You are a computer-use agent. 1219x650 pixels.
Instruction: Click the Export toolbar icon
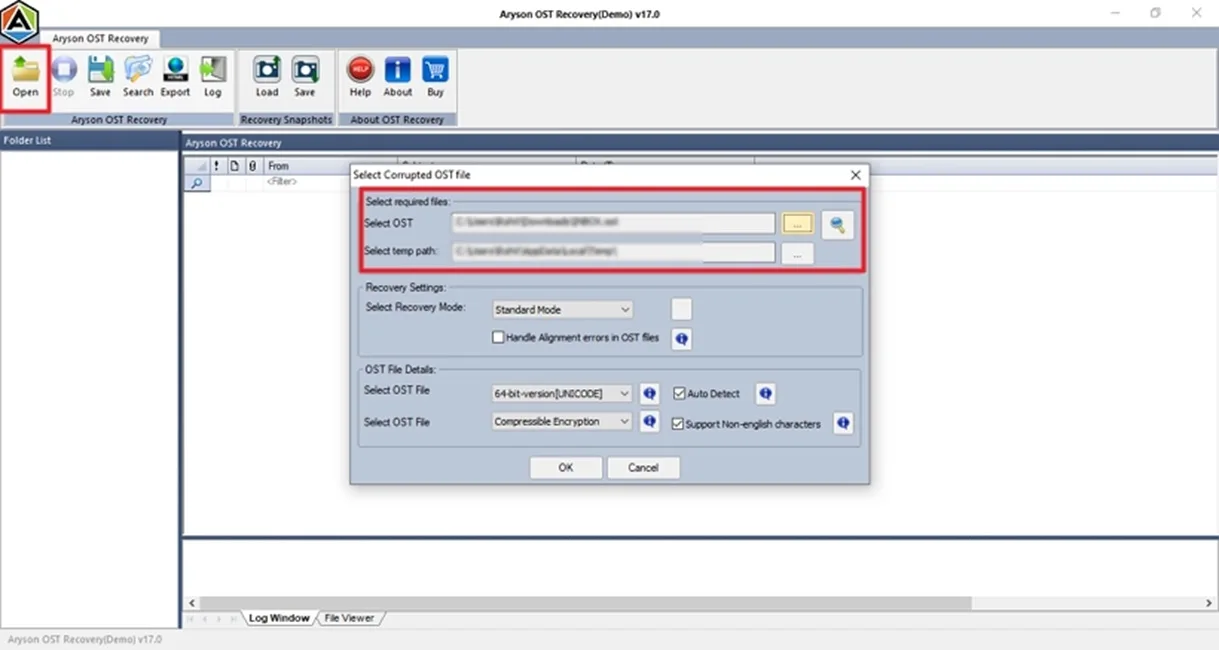(x=175, y=77)
